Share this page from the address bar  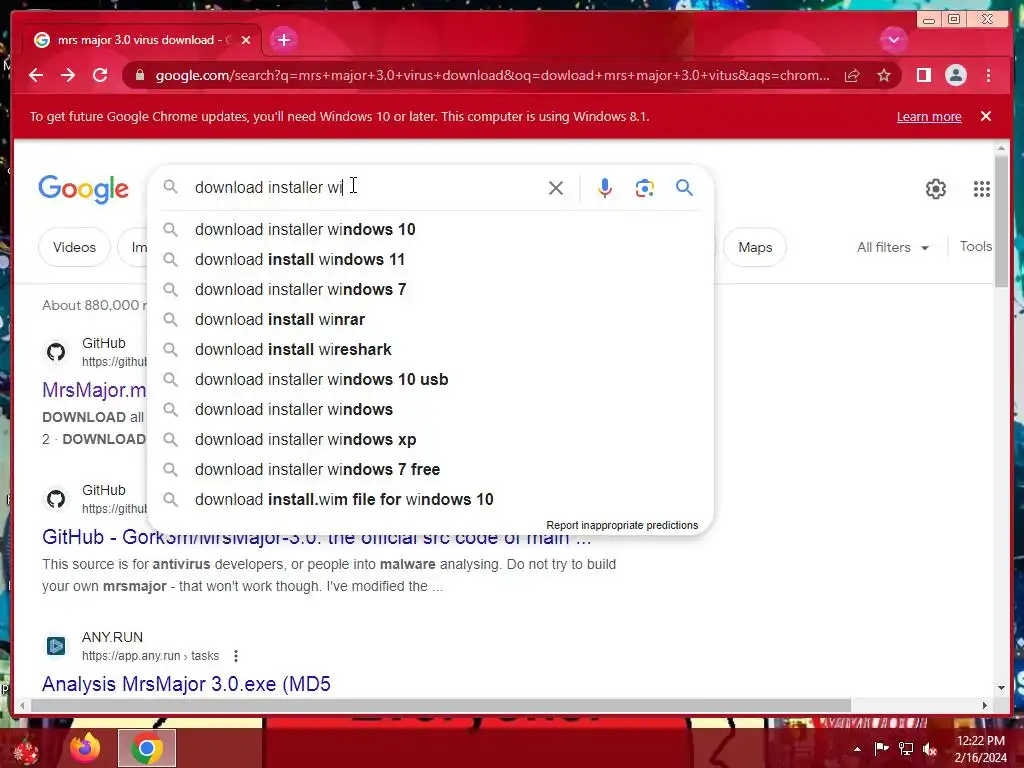[852, 76]
